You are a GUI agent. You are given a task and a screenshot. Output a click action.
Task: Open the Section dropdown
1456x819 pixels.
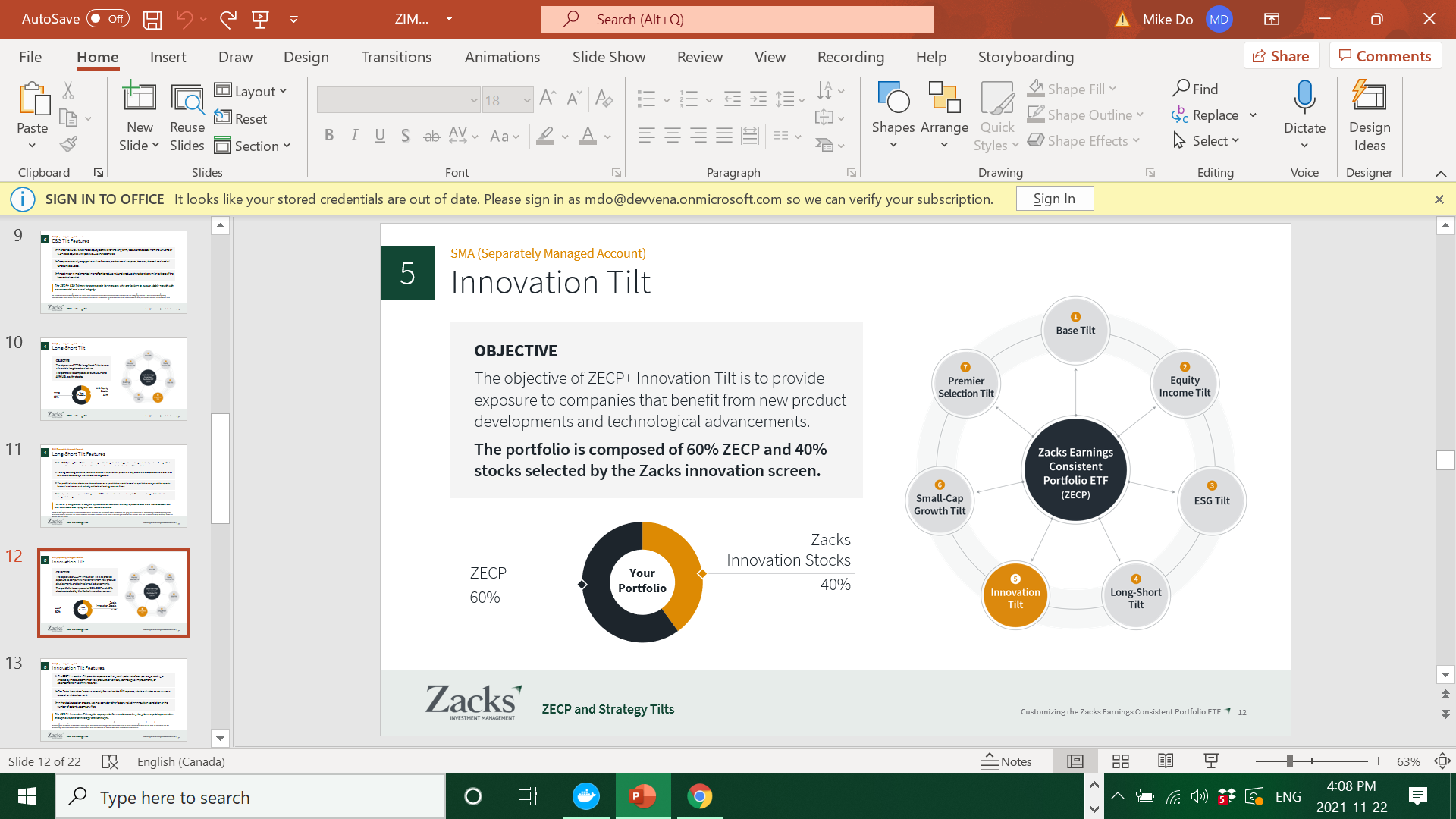pyautogui.click(x=253, y=146)
